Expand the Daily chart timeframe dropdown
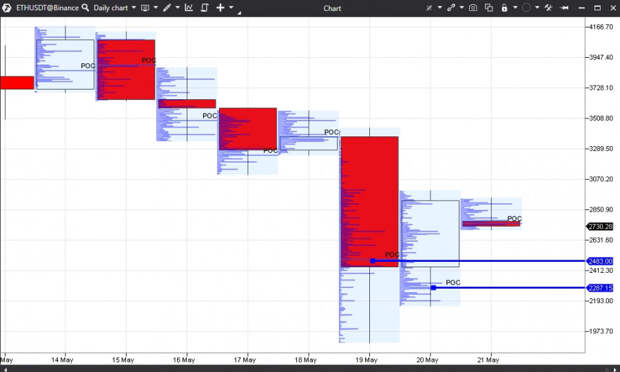The height and width of the screenshot is (372, 620). pyautogui.click(x=134, y=8)
